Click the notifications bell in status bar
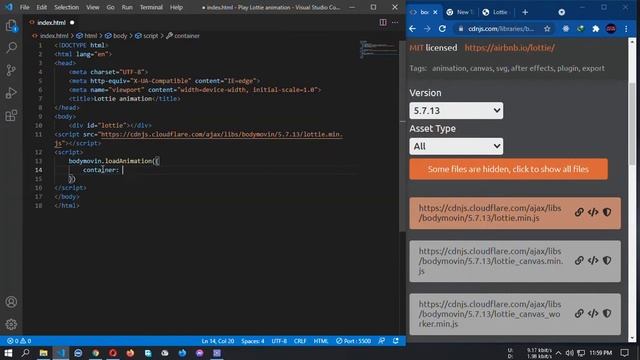The height and width of the screenshot is (360, 640). (x=396, y=341)
